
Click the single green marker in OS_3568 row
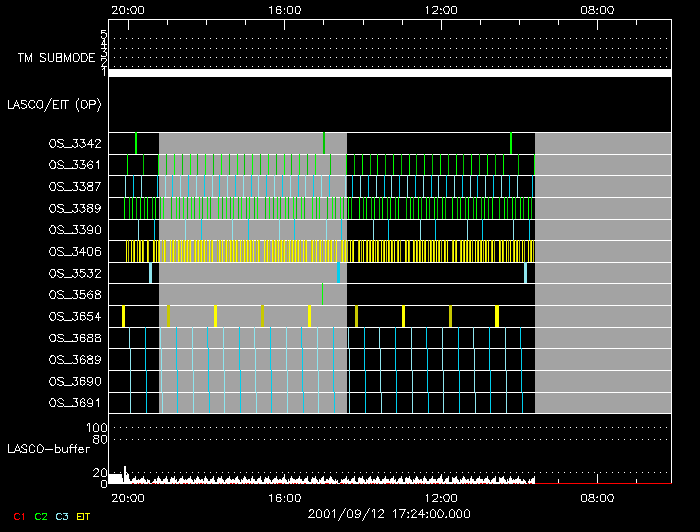click(x=322, y=294)
